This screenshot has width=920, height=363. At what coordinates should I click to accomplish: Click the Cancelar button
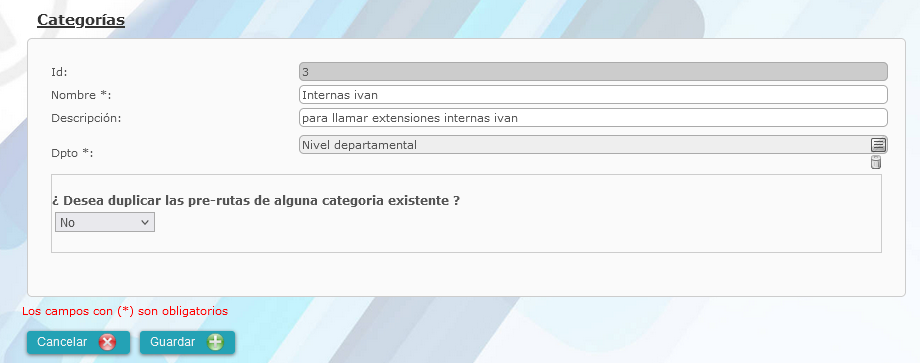(78, 342)
